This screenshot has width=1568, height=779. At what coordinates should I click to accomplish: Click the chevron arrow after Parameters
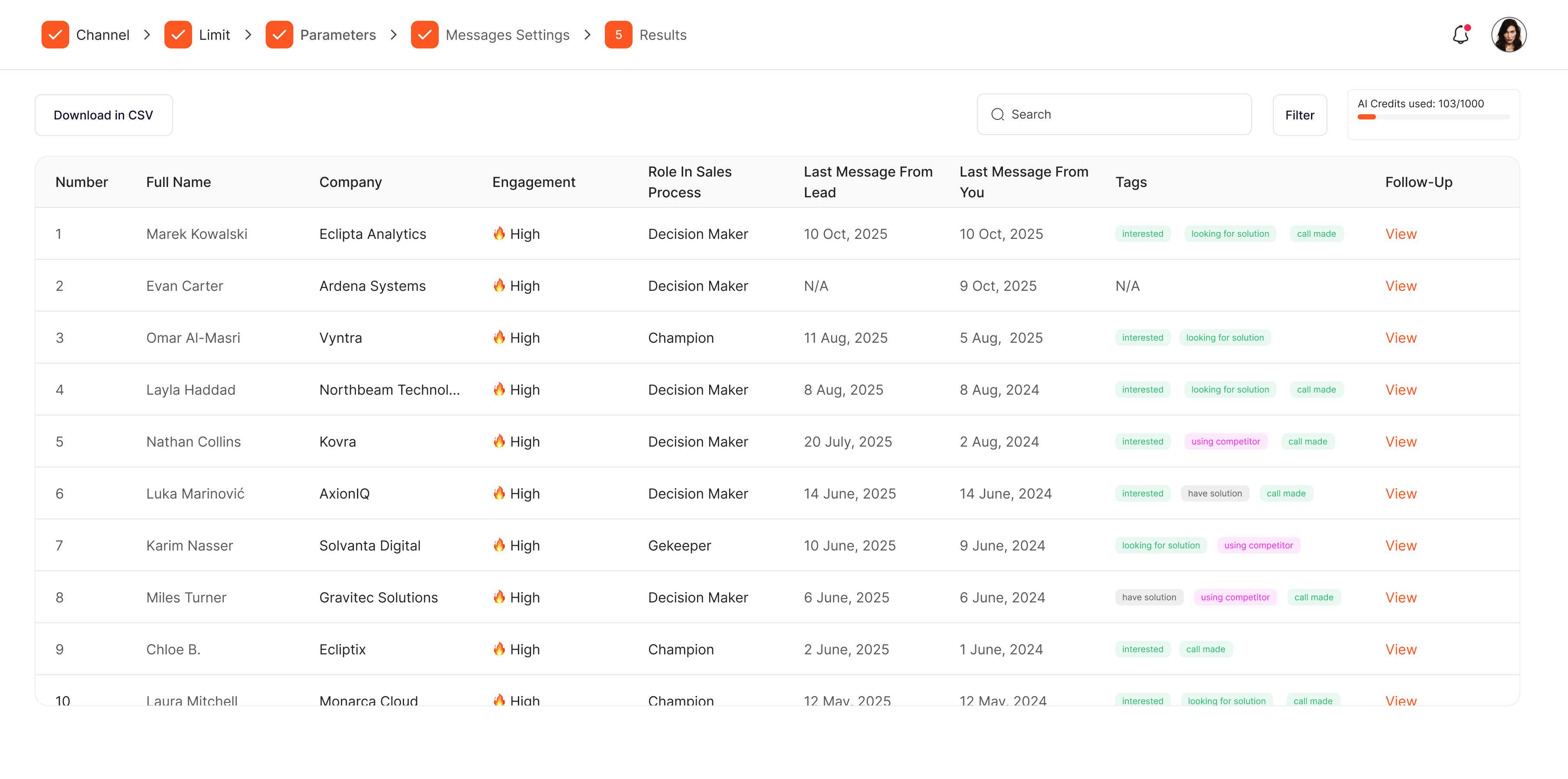pyautogui.click(x=393, y=35)
